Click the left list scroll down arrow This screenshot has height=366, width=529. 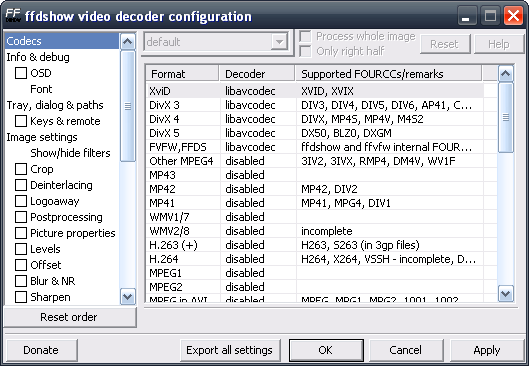pos(128,297)
